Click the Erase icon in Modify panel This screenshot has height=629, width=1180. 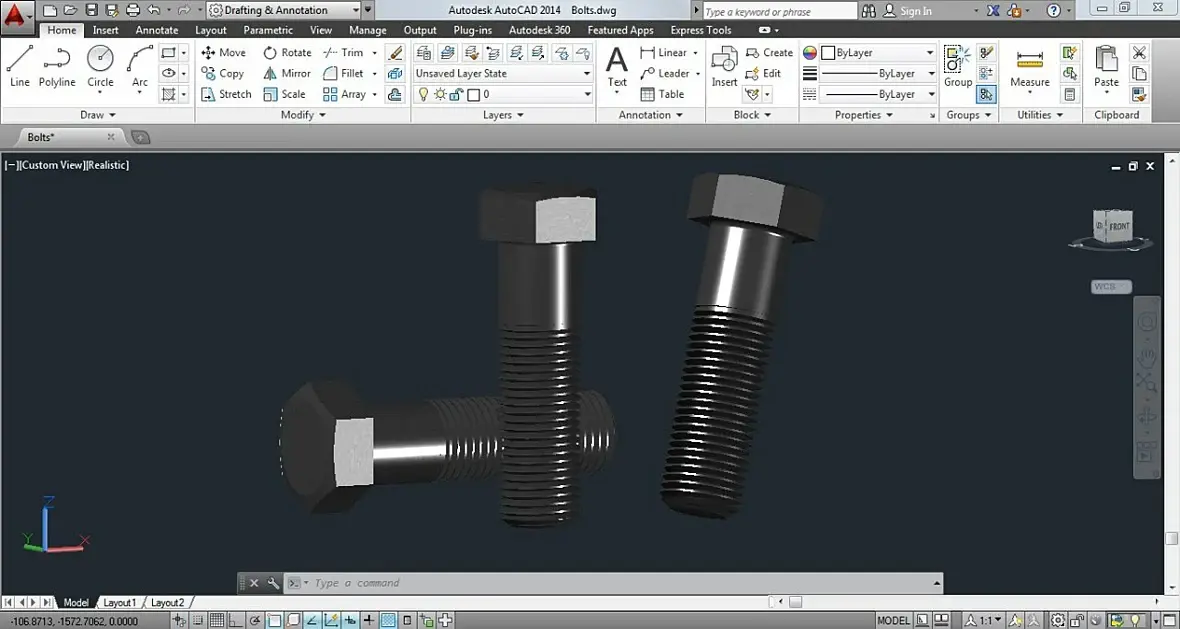coord(395,53)
